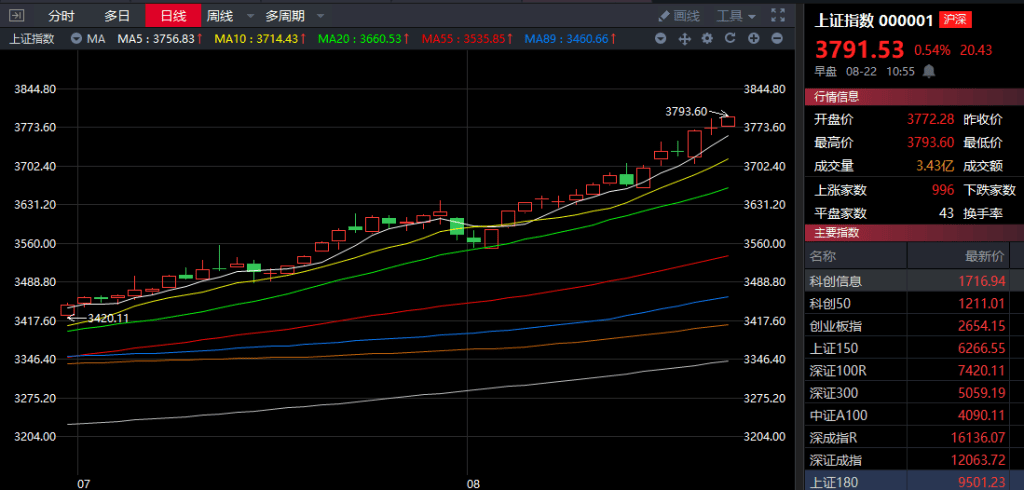Click the move crosshair arrows icon

[x=684, y=39]
